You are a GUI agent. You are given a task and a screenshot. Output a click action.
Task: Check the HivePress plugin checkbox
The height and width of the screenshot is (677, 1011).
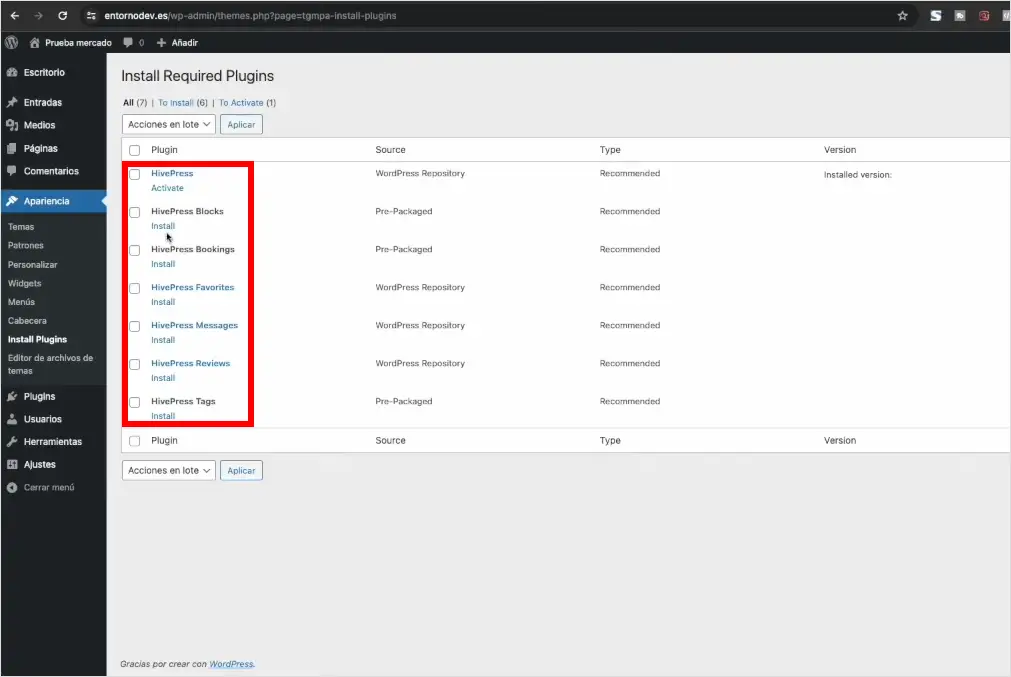(134, 174)
